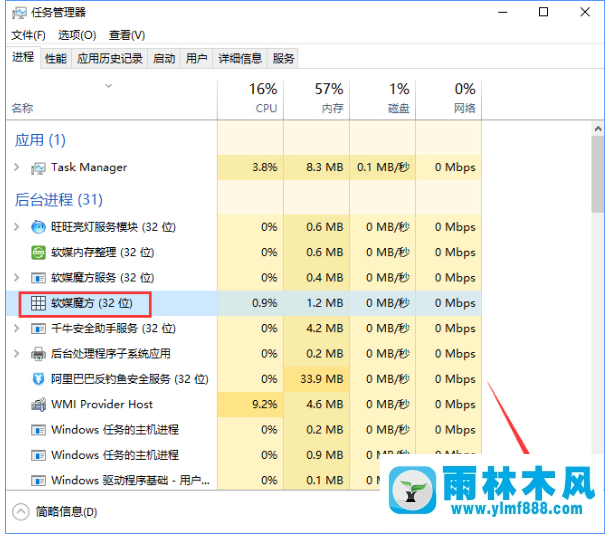
Task: Select the WMI Provider Host row
Action: (244, 404)
